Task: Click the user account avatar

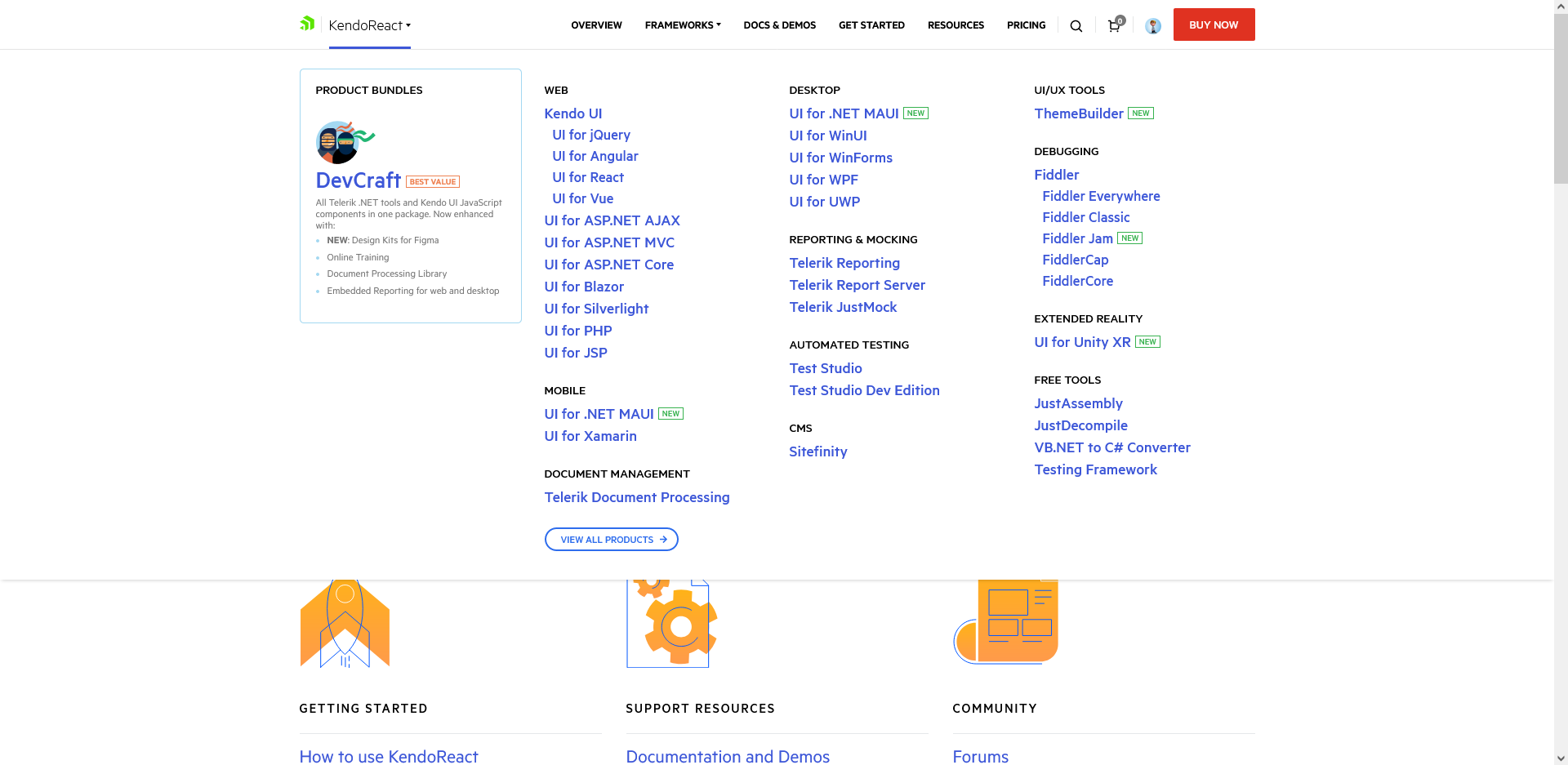Action: [x=1152, y=26]
